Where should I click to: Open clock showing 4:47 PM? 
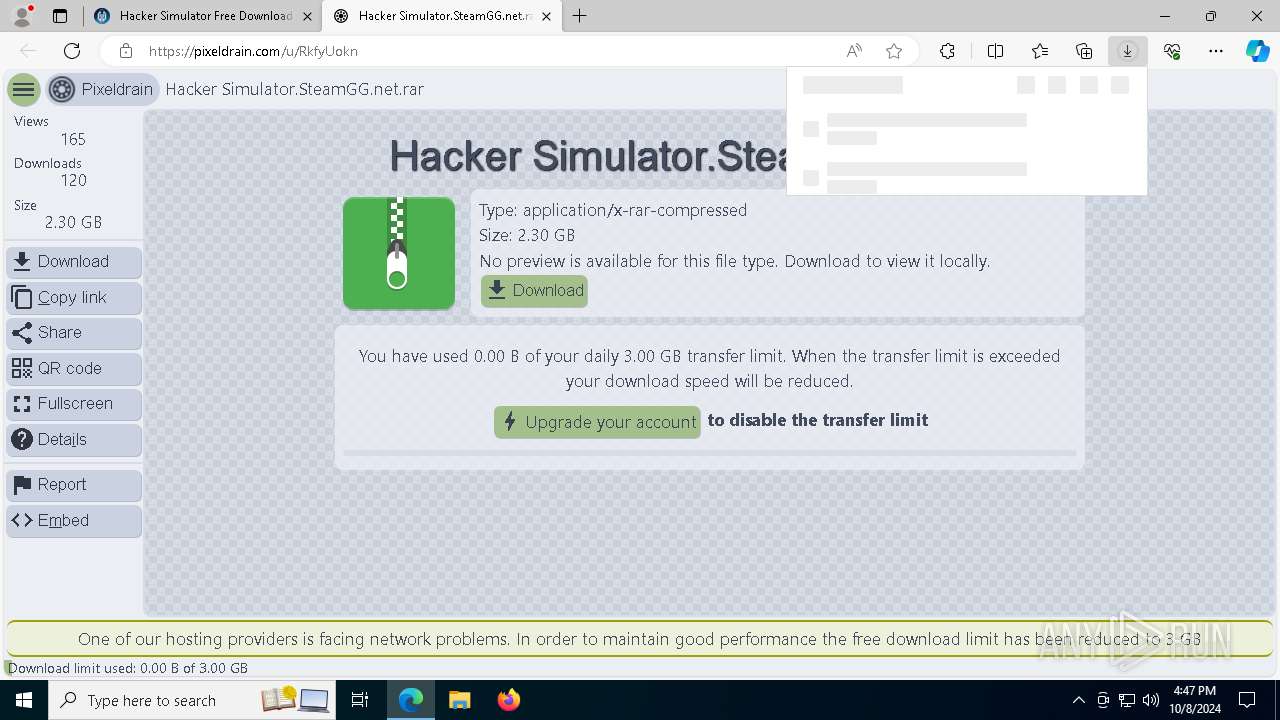tap(1195, 700)
